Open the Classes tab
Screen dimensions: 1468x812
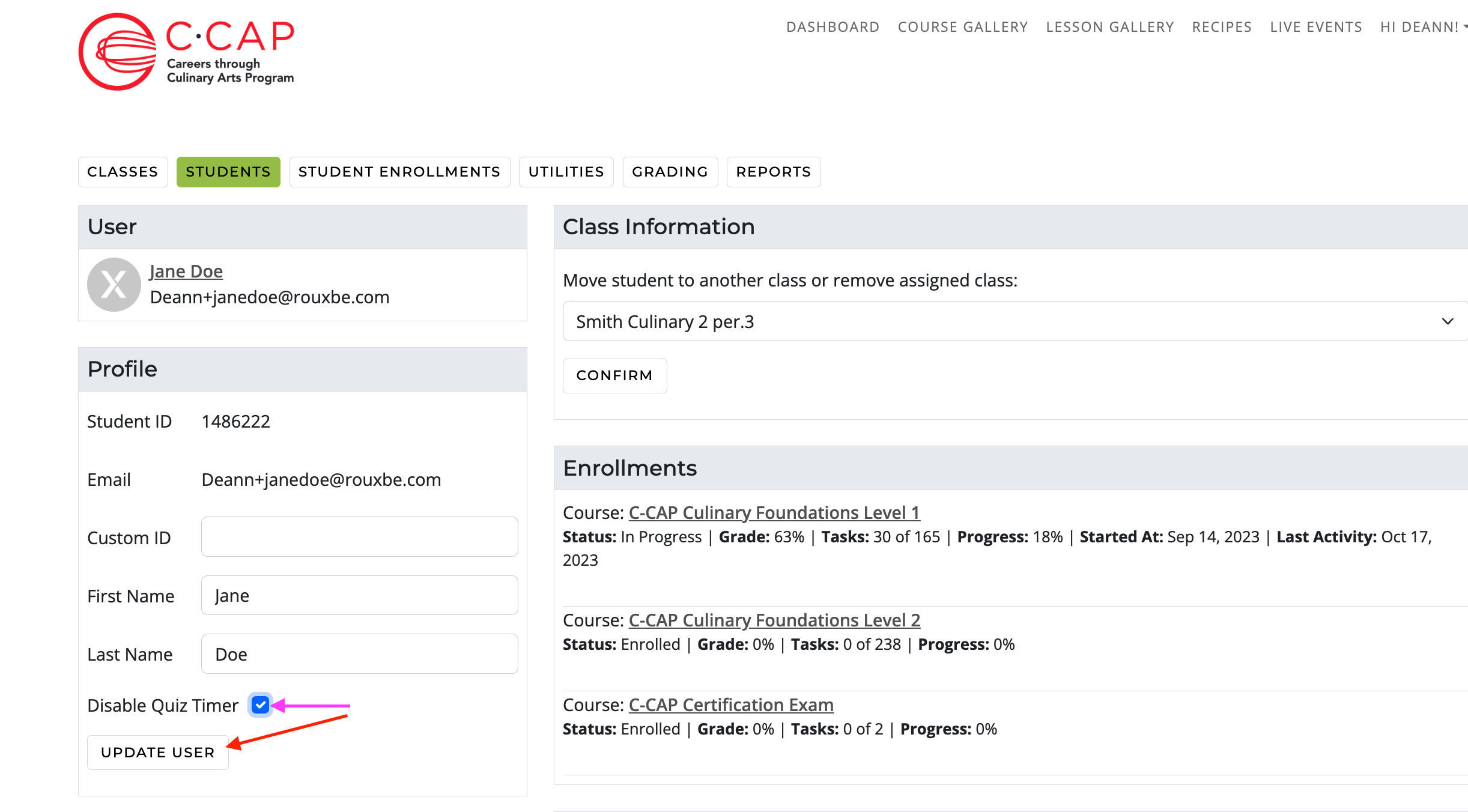(123, 172)
